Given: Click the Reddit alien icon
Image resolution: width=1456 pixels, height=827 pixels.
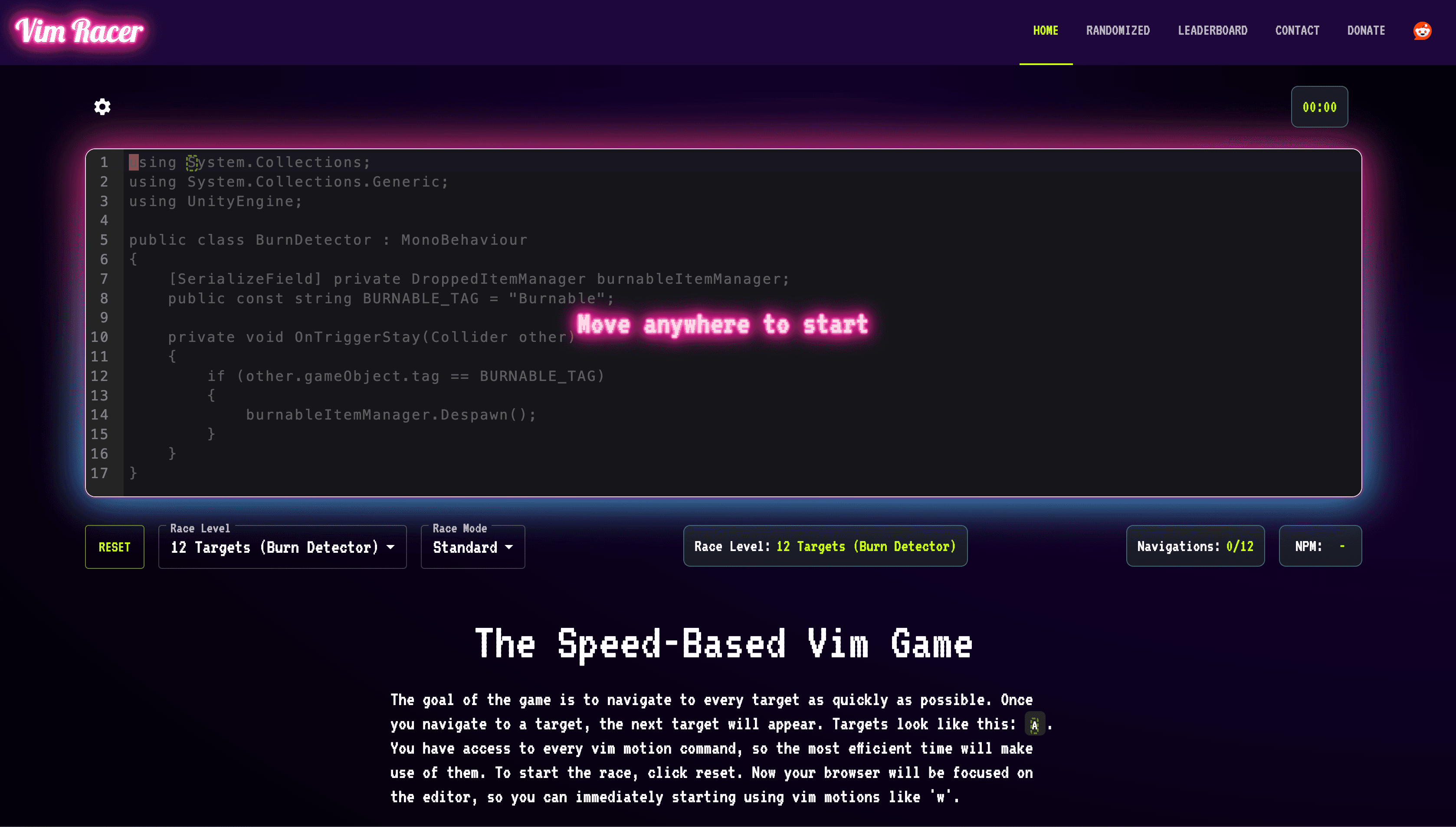Looking at the screenshot, I should pyautogui.click(x=1423, y=30).
